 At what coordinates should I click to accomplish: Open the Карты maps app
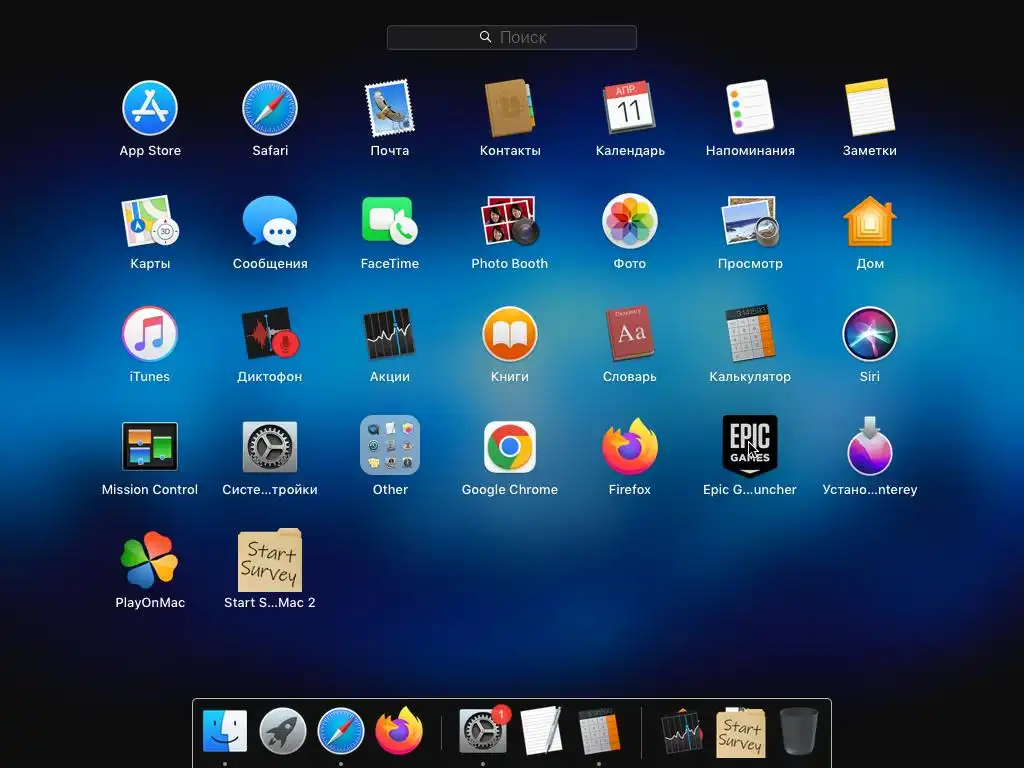coord(150,221)
